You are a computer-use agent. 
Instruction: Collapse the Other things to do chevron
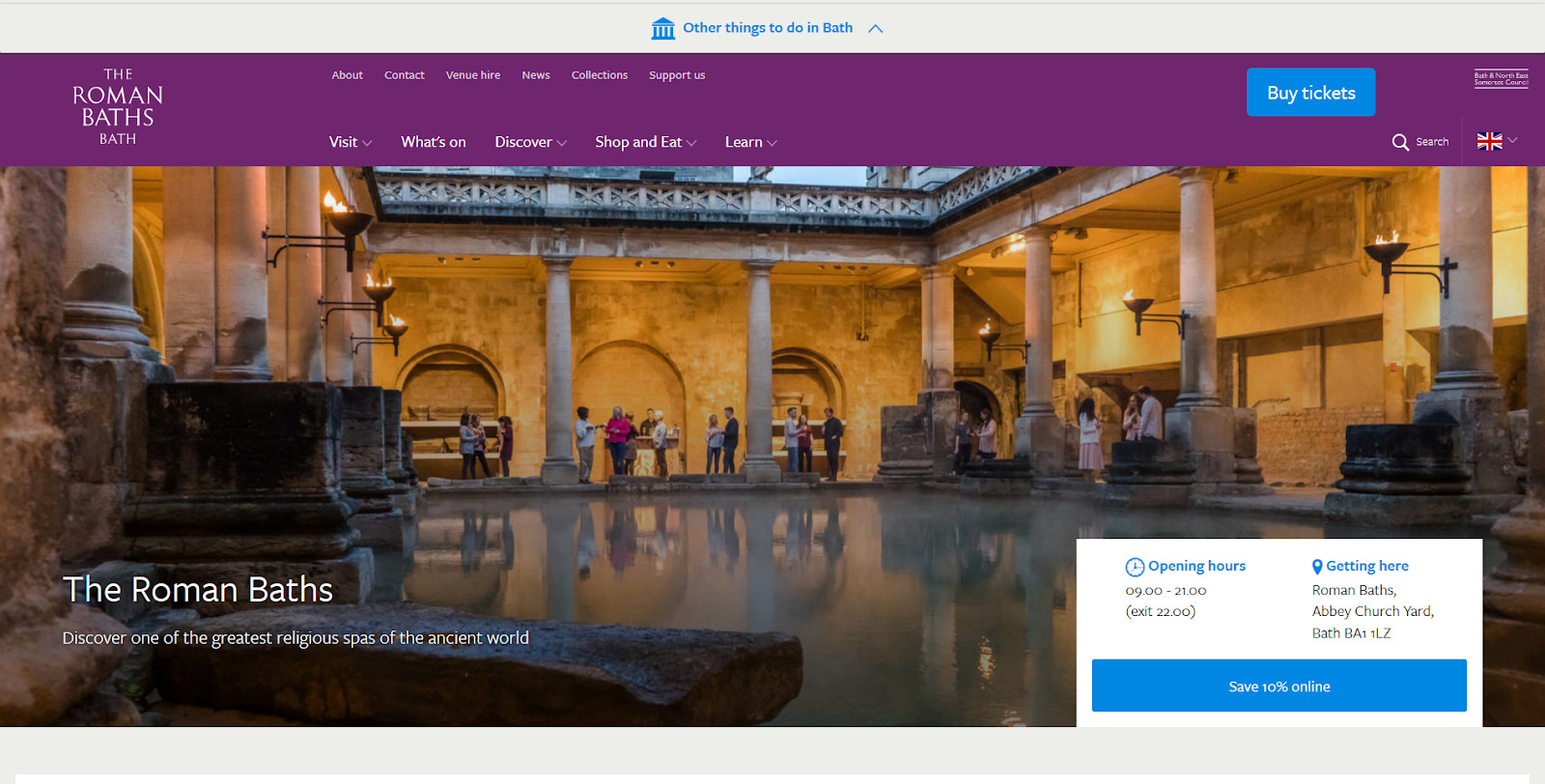tap(876, 29)
